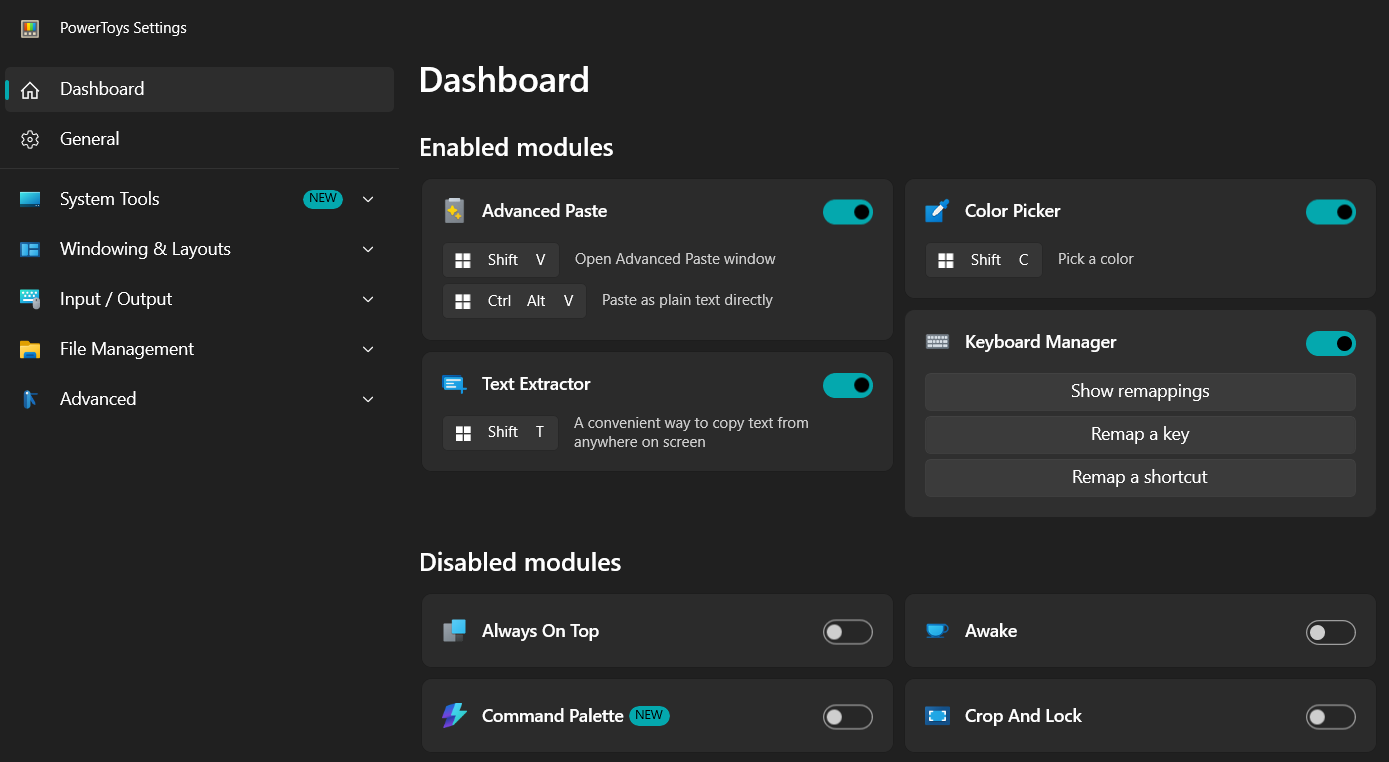Disable the Advanced Paste module toggle
Image resolution: width=1389 pixels, height=762 pixels.
point(848,212)
